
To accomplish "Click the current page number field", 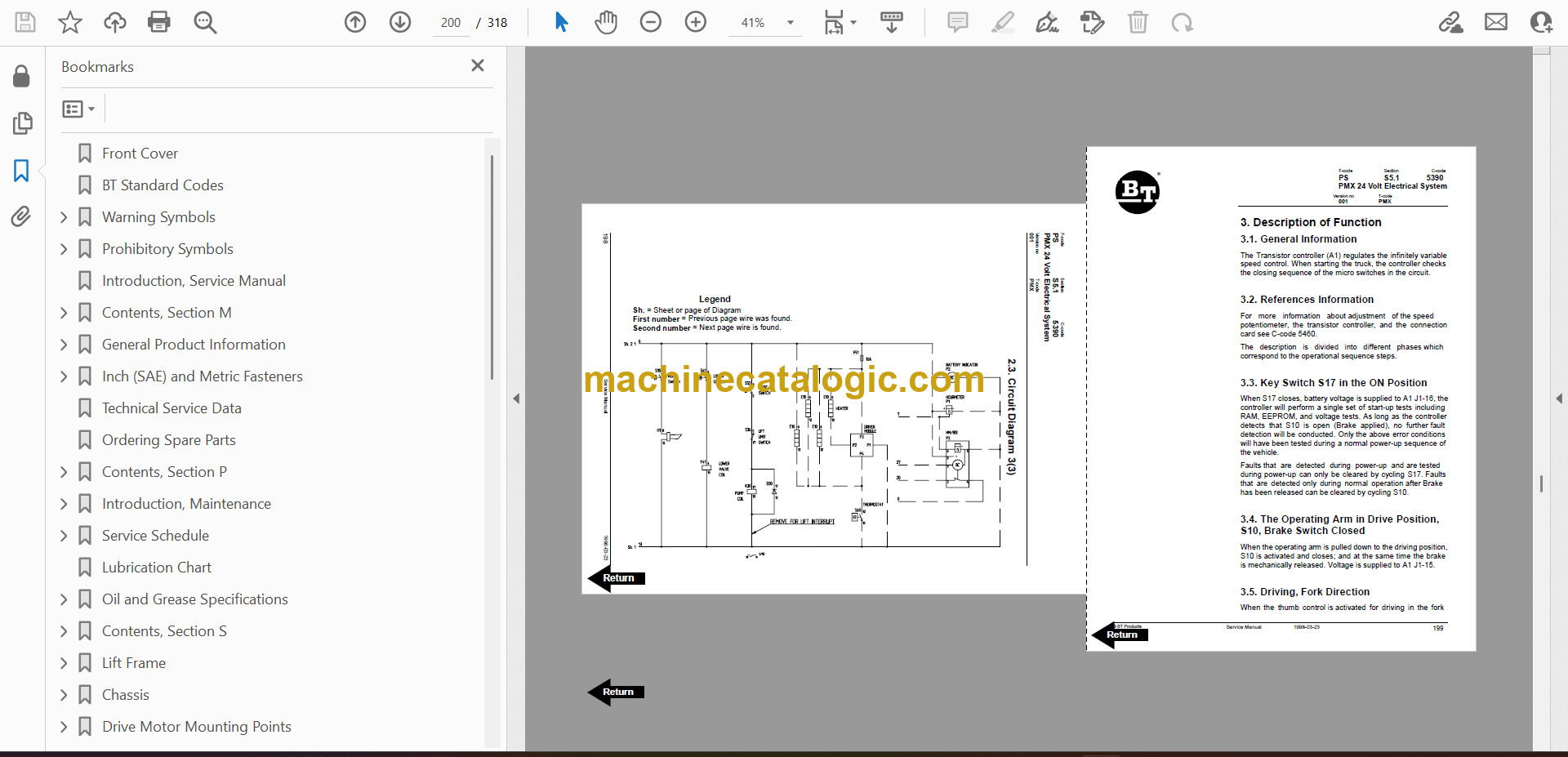I will 451,23.
